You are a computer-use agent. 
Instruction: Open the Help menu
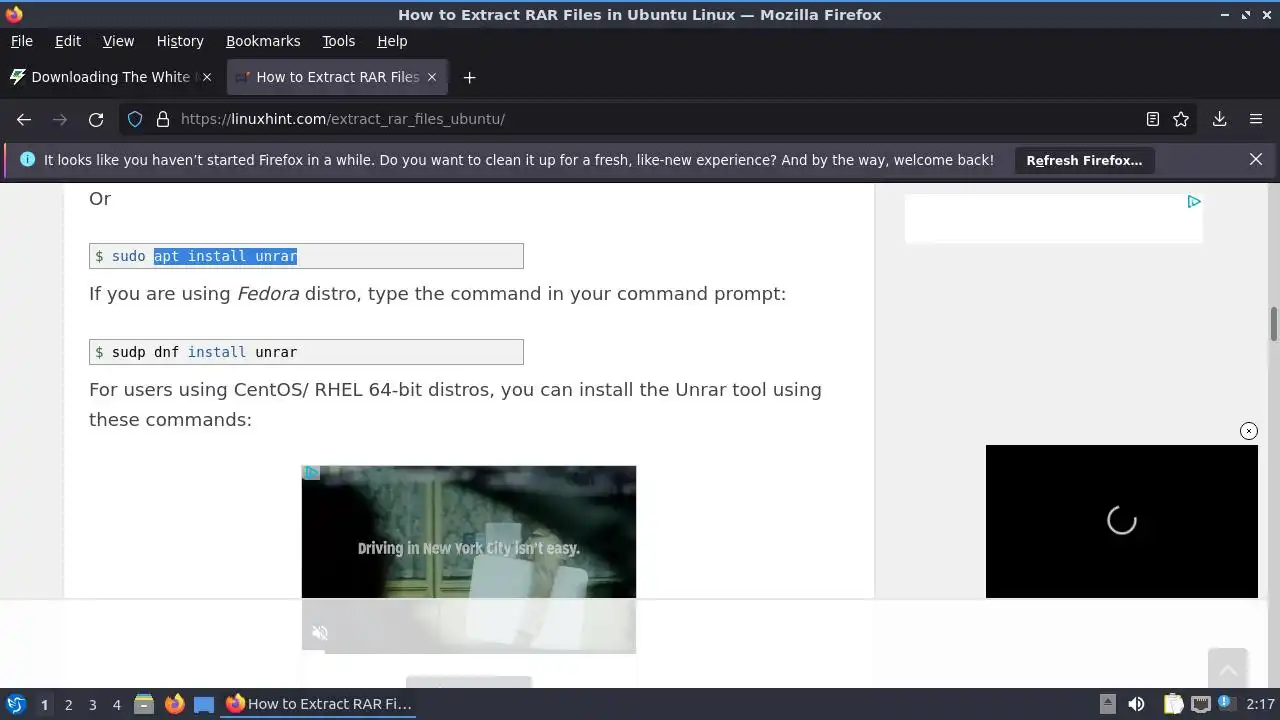click(x=392, y=41)
